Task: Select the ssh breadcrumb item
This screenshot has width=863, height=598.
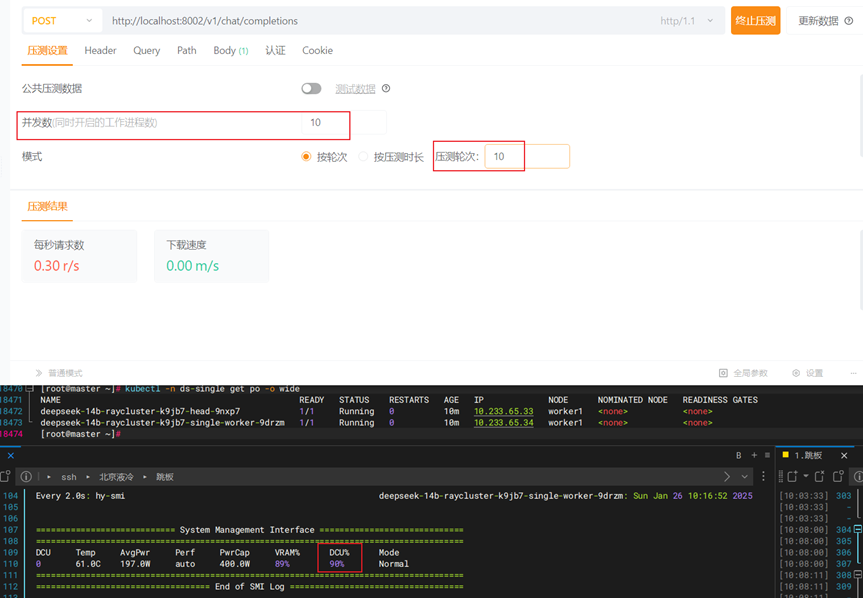Action: coord(69,477)
